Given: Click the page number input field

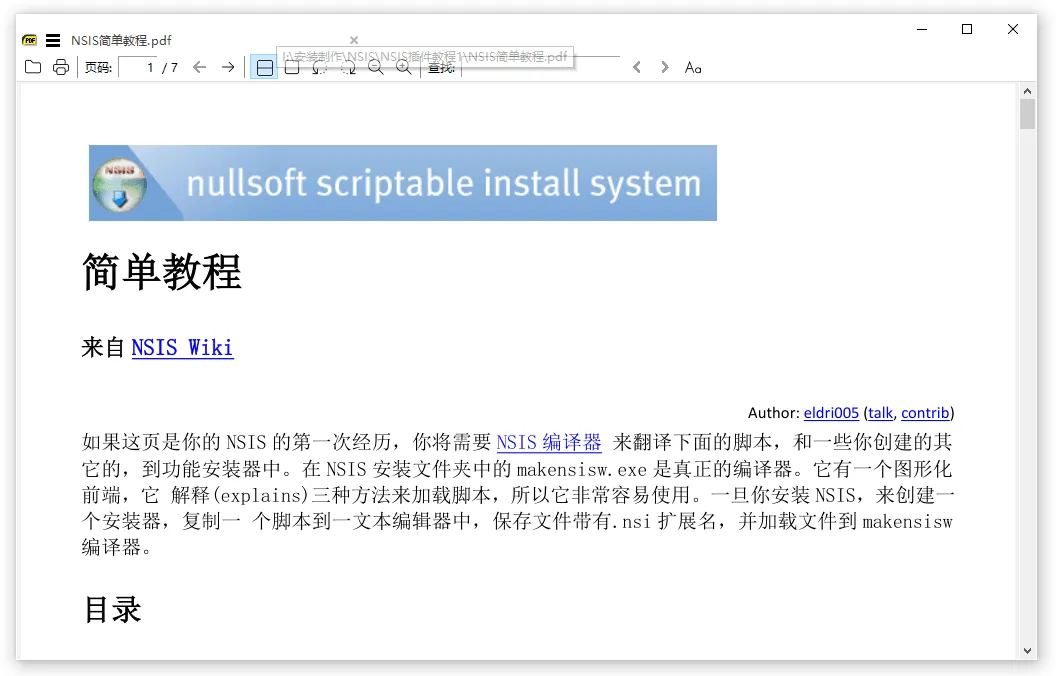Looking at the screenshot, I should (138, 67).
